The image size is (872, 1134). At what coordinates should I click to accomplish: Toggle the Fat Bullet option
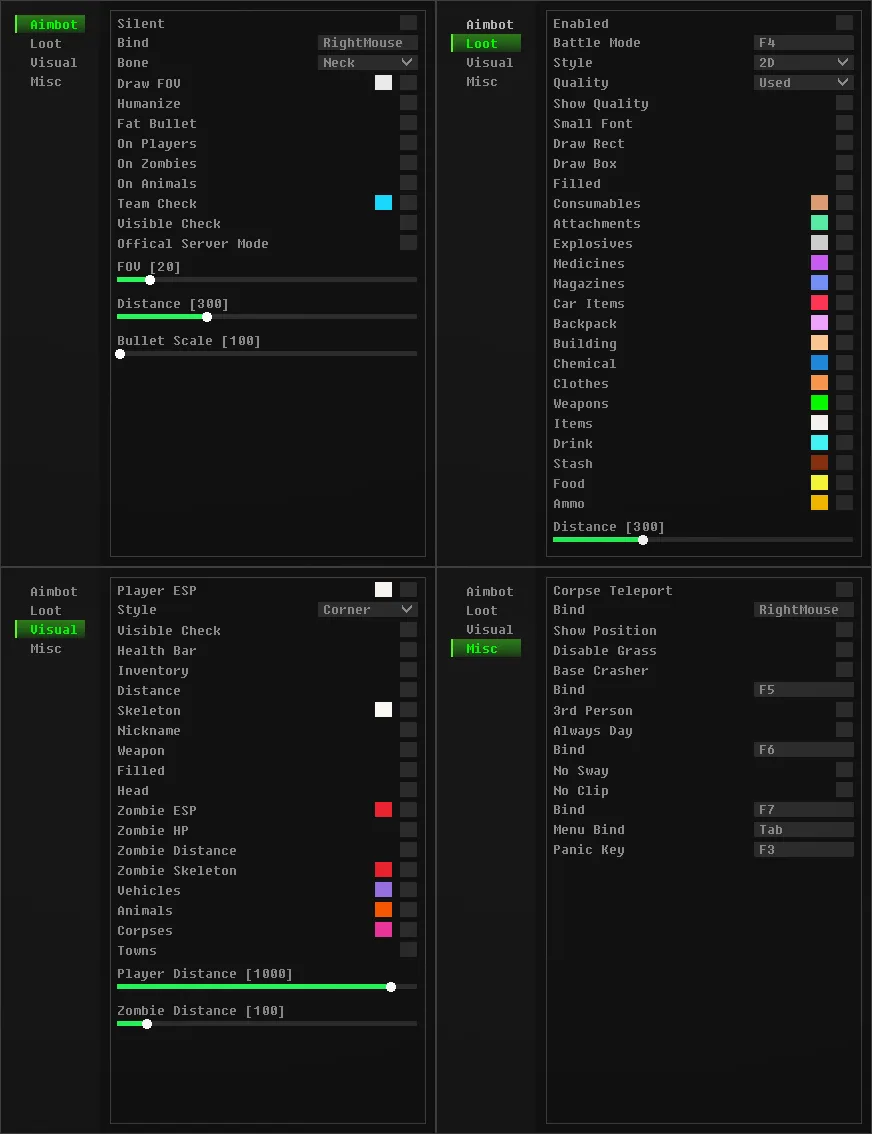pyautogui.click(x=408, y=123)
